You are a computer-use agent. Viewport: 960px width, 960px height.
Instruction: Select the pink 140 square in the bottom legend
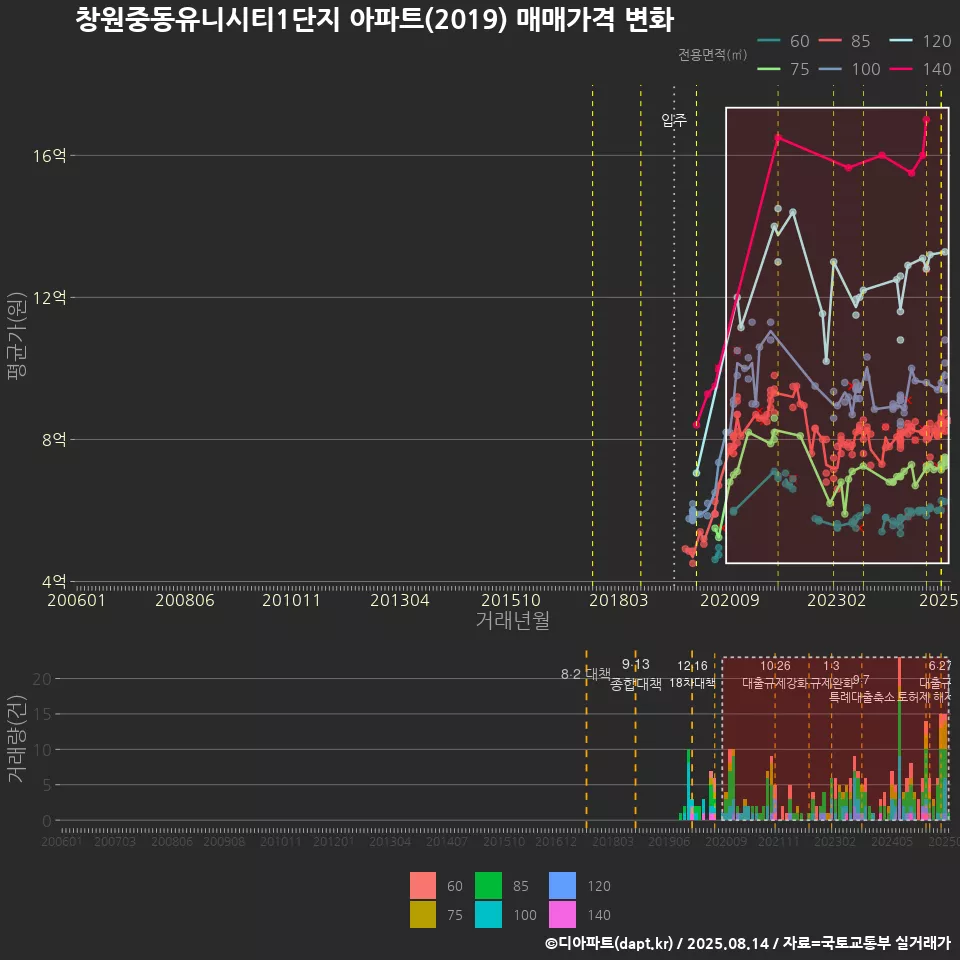[563, 914]
